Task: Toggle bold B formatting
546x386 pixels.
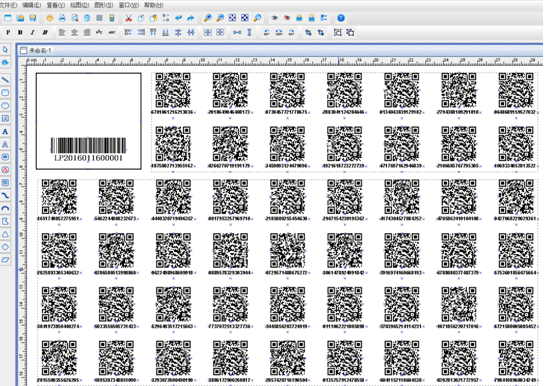Action: coord(21,32)
